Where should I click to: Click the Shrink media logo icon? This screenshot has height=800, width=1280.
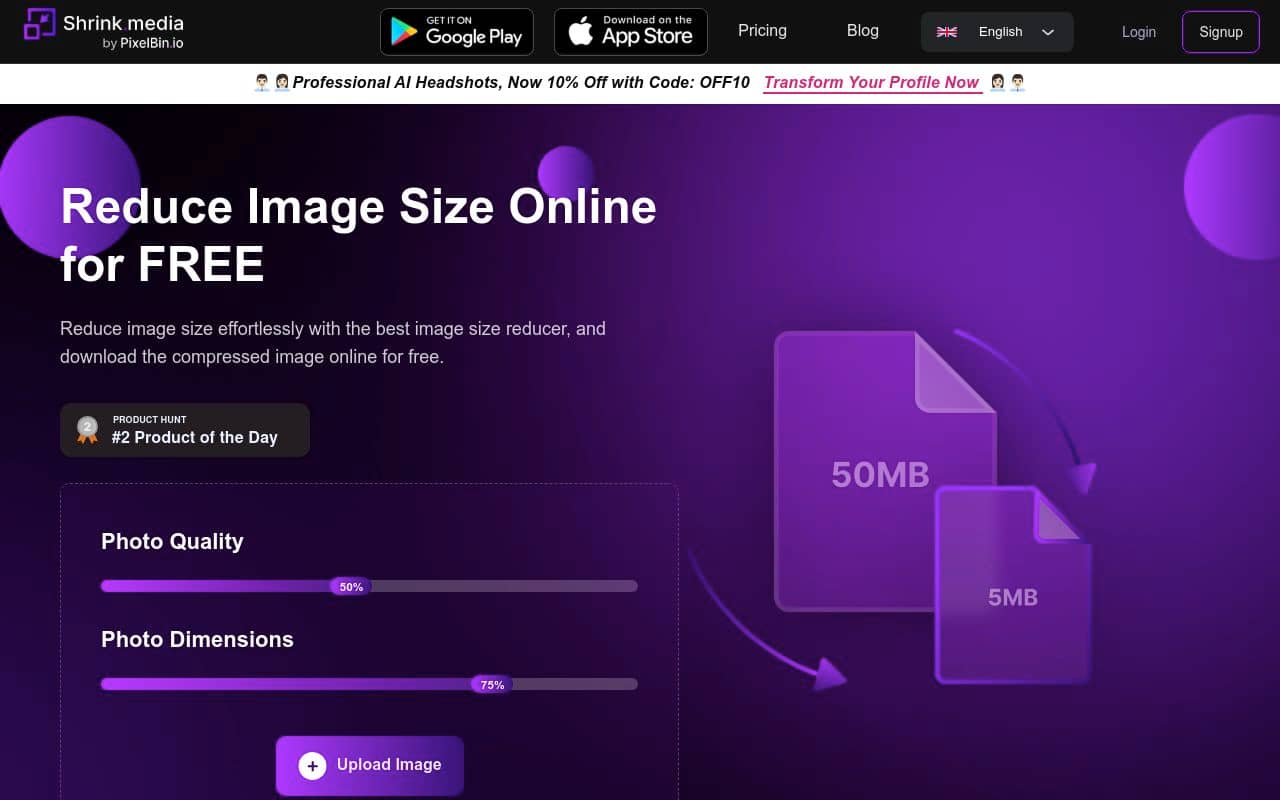coord(40,24)
